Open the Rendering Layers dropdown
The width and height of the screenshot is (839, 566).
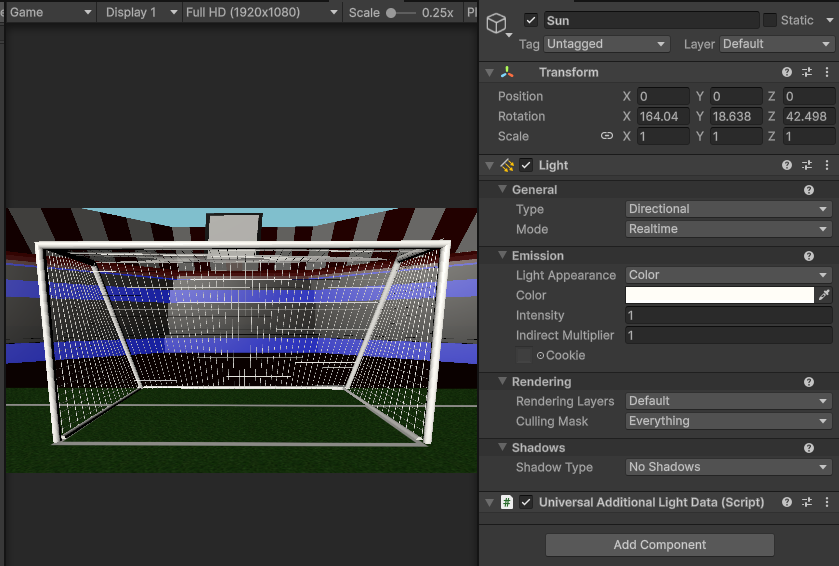(728, 401)
